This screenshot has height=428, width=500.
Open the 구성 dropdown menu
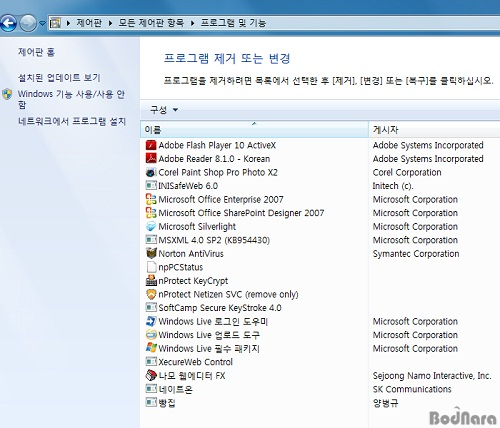164,110
